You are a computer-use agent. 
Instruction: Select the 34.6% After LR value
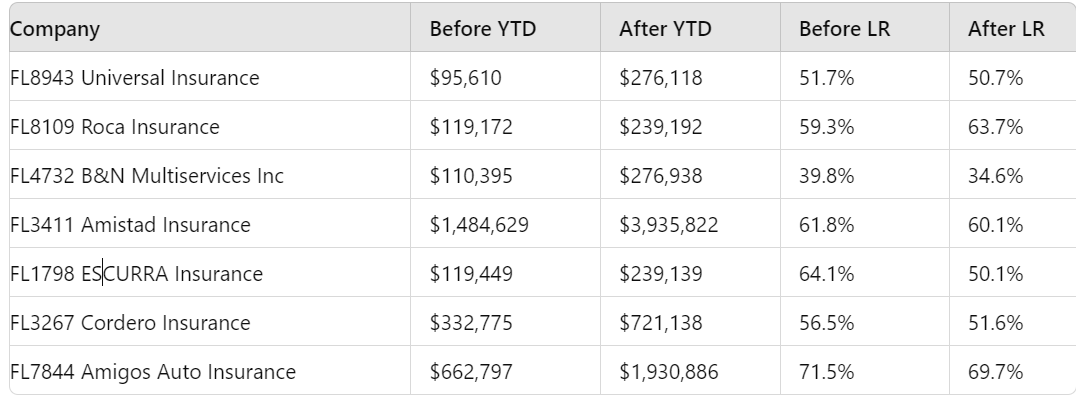[x=995, y=176]
